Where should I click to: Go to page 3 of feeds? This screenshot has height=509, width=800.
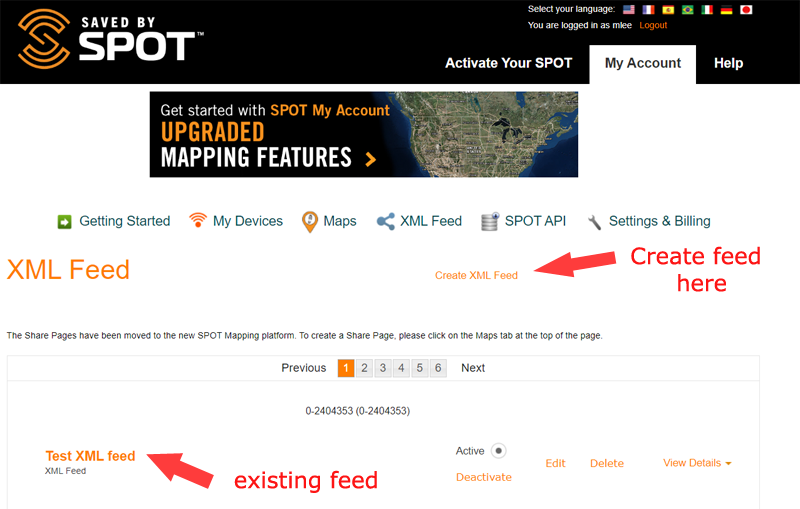tap(383, 368)
